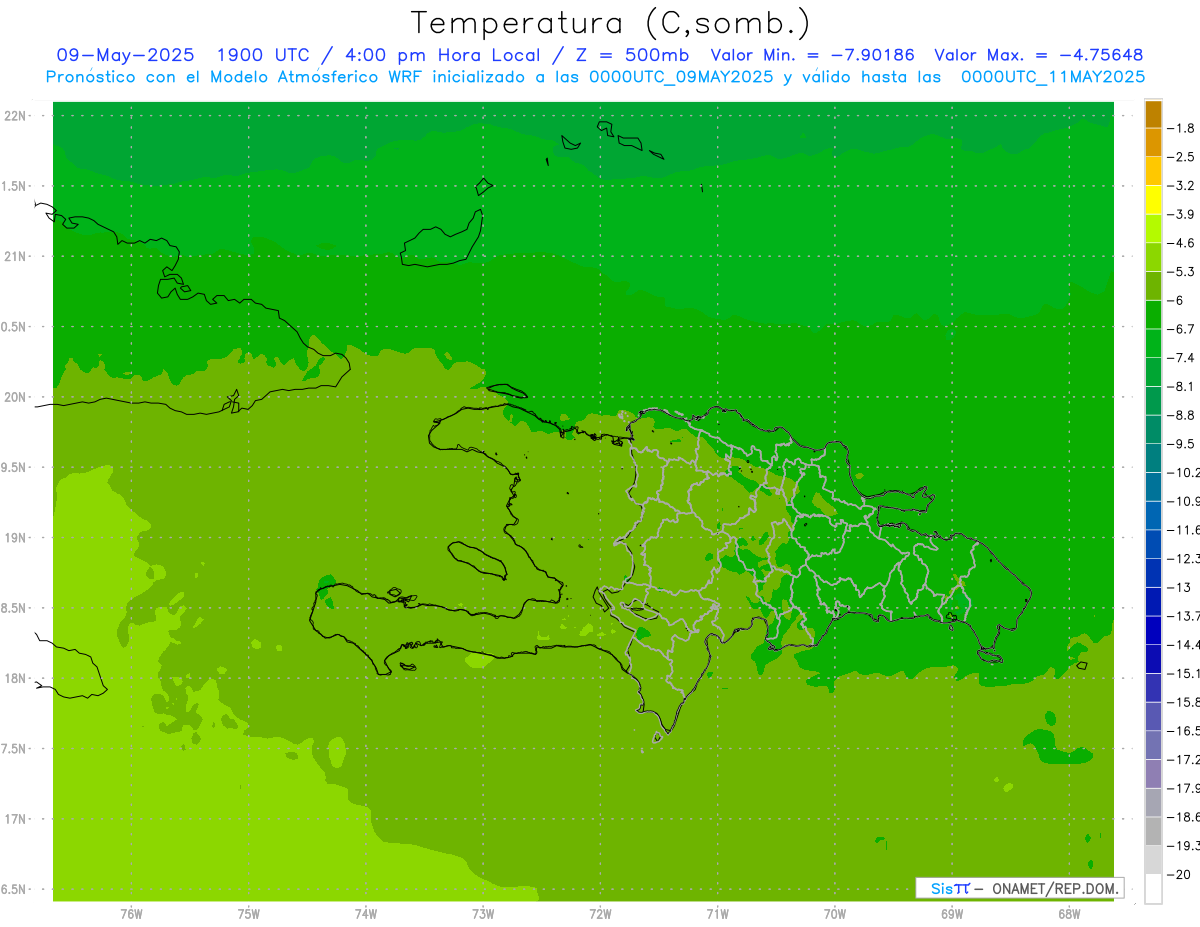The image size is (1200, 927).
Task: Click the brown swatch above the -1.8 label
Action: [1153, 114]
